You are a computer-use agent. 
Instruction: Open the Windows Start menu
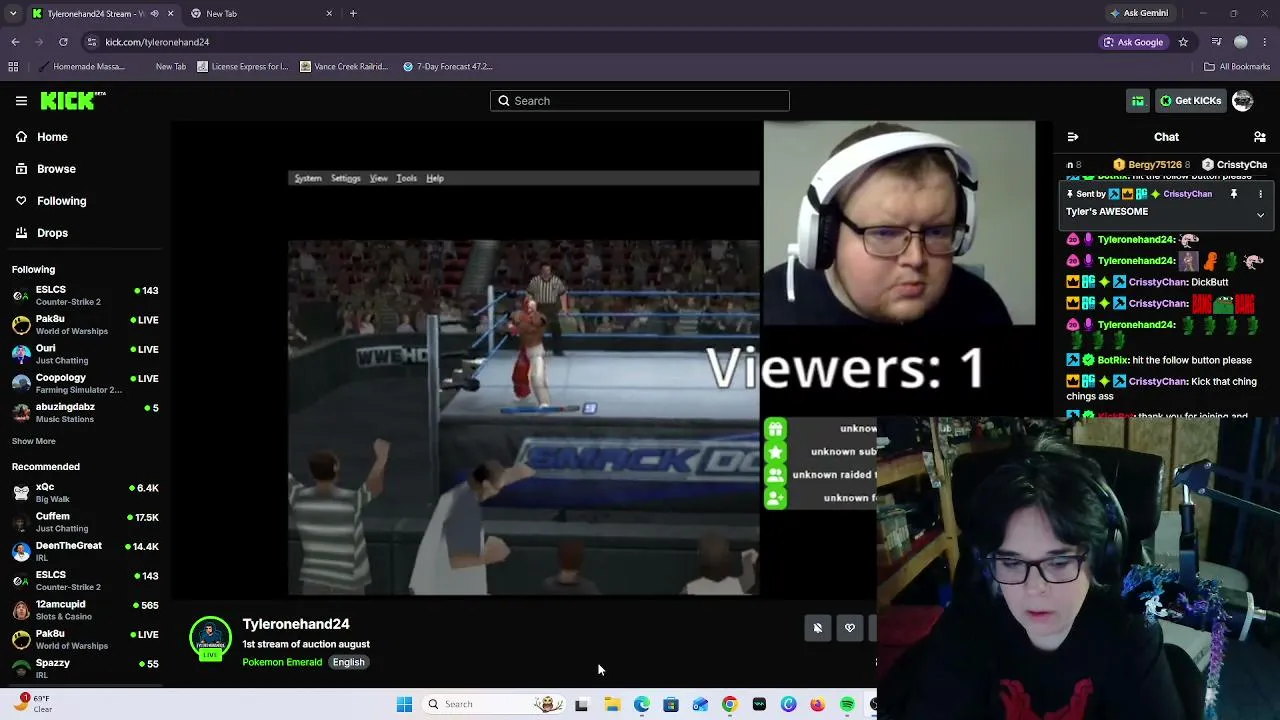point(404,705)
